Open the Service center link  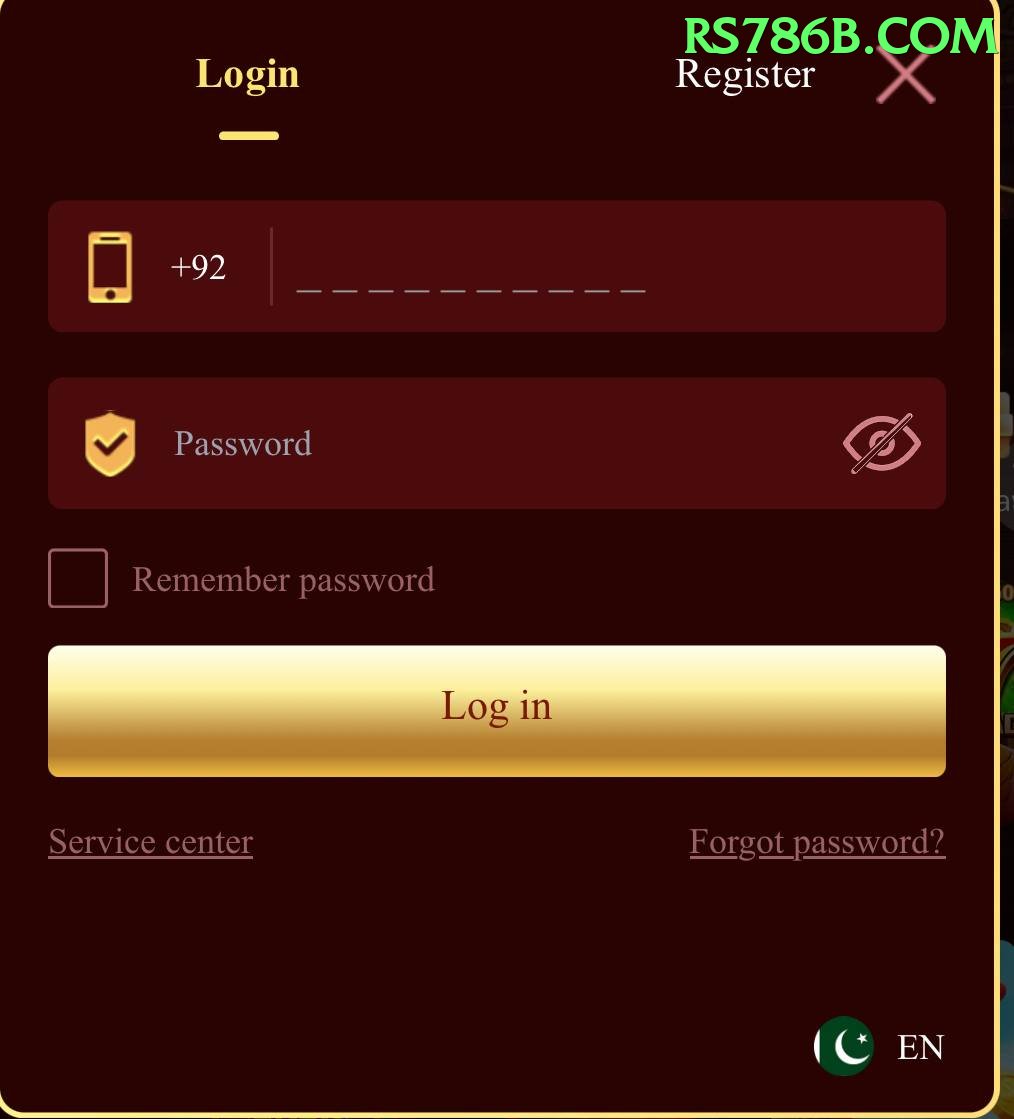151,842
